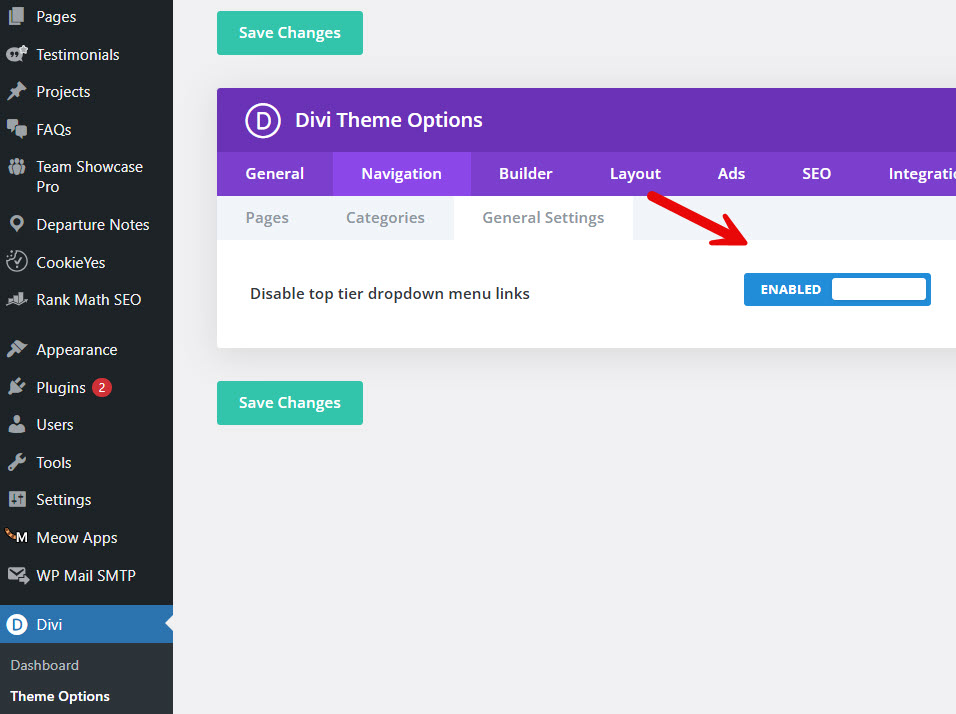
Task: Open Projects in the sidebar menu
Action: 63,92
